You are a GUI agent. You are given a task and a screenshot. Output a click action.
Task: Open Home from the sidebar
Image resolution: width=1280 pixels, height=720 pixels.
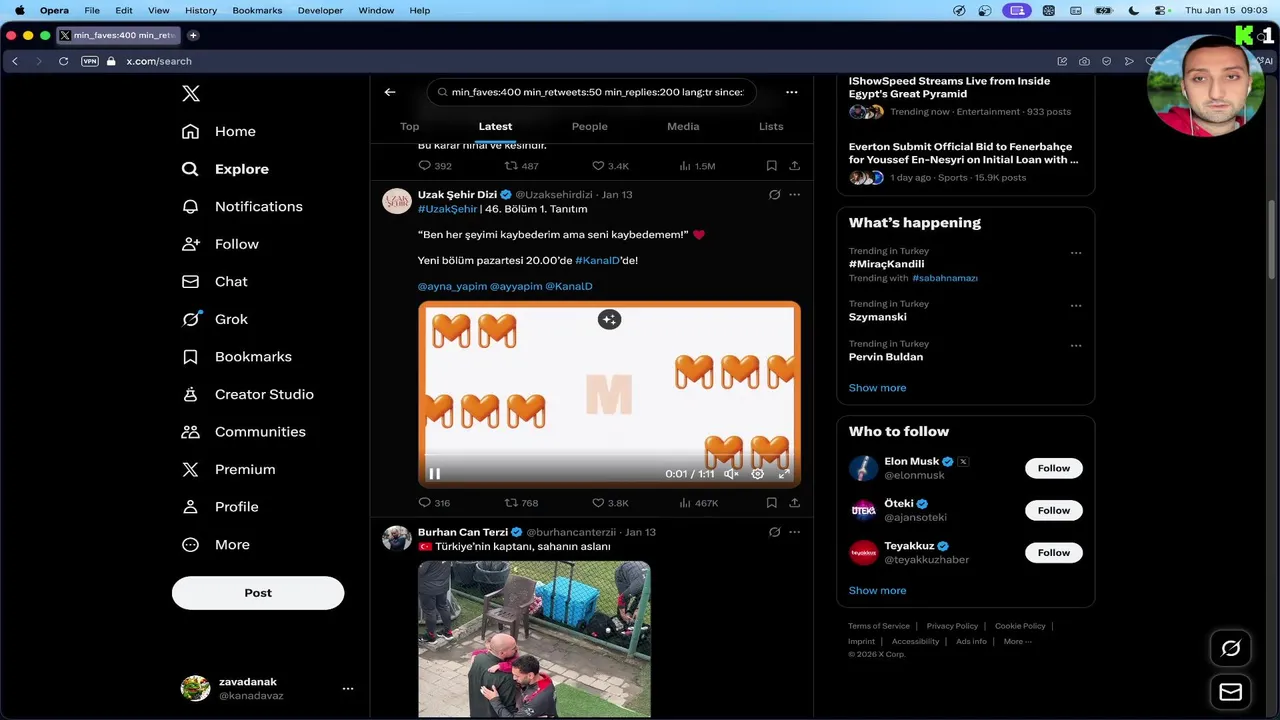[219, 131]
